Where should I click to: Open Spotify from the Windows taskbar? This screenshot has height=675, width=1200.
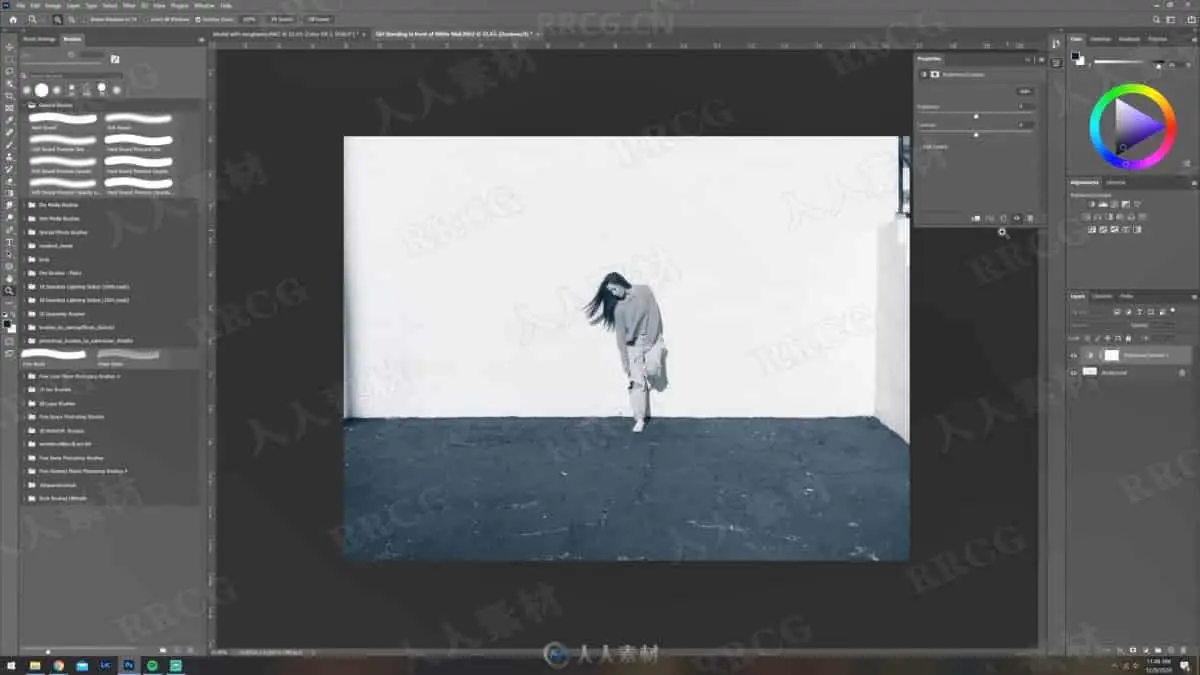152,665
